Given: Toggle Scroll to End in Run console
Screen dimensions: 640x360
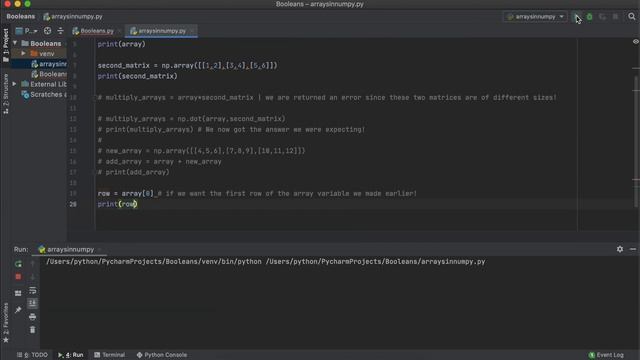Looking at the screenshot, I should tap(33, 303).
